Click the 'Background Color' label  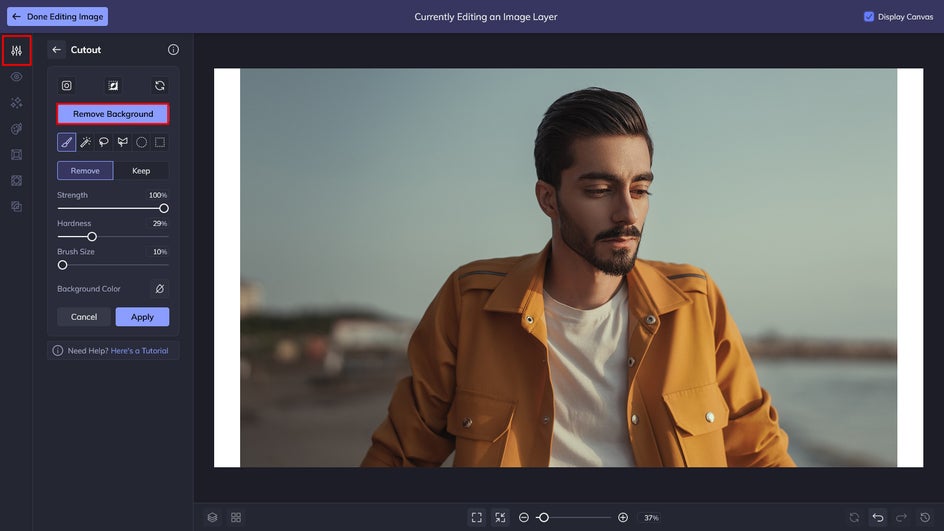88,289
